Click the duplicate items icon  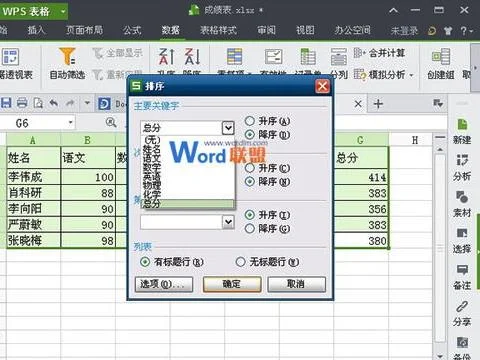(x=234, y=56)
